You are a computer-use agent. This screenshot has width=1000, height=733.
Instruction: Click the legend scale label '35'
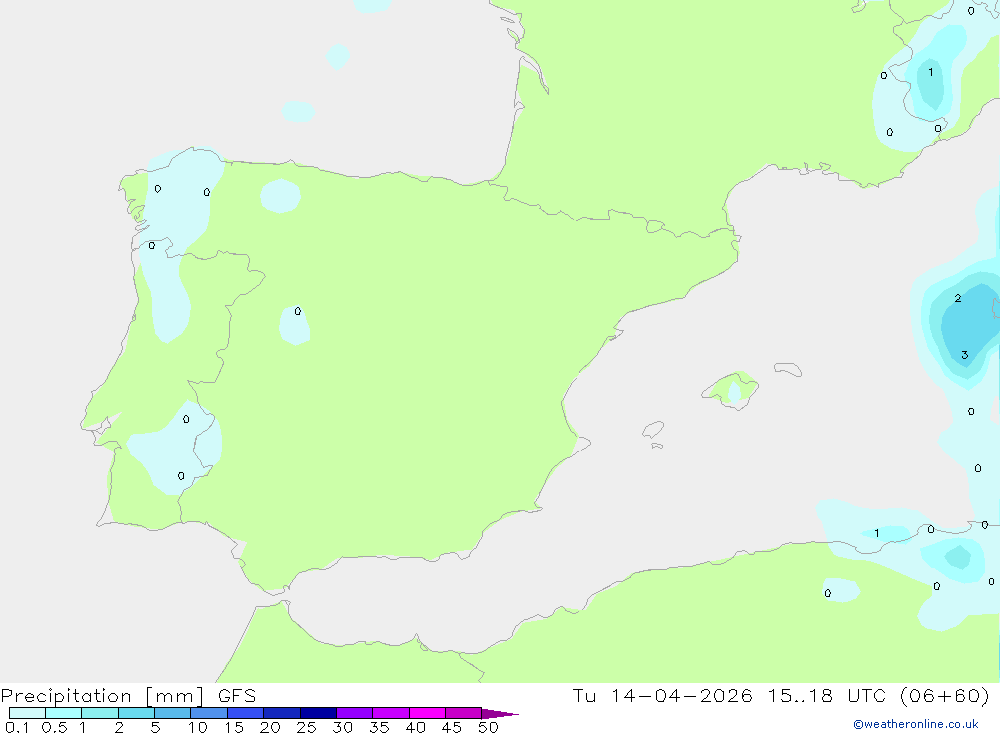coord(379,727)
